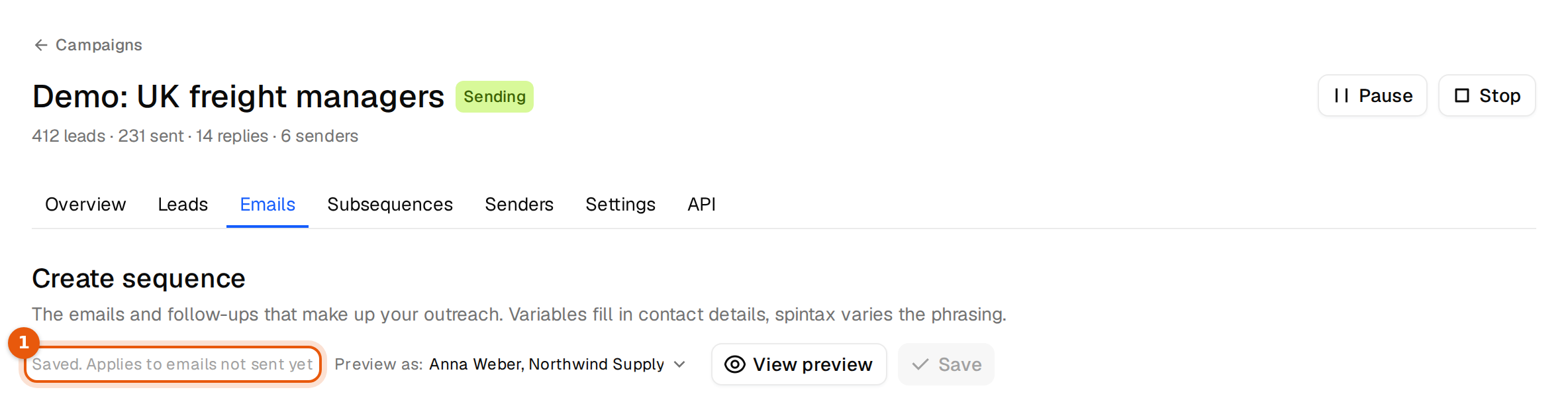Image resolution: width=1568 pixels, height=404 pixels.
Task: Click the eye icon in View preview
Action: 735,364
